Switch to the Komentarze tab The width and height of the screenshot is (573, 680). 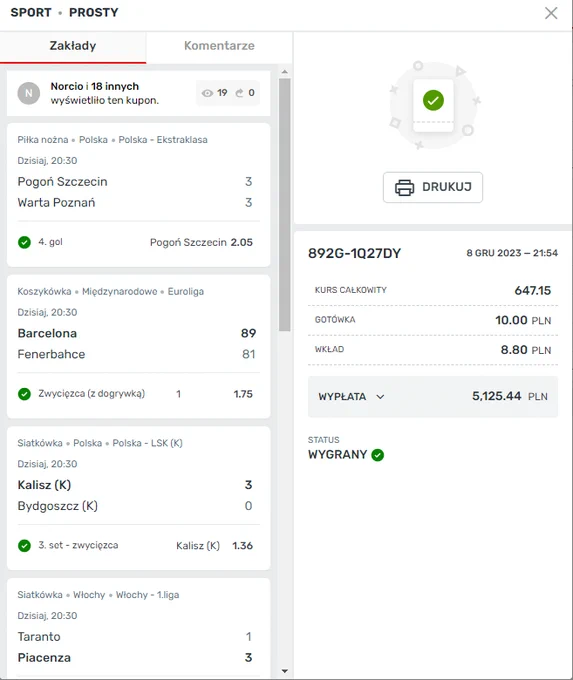(x=219, y=46)
